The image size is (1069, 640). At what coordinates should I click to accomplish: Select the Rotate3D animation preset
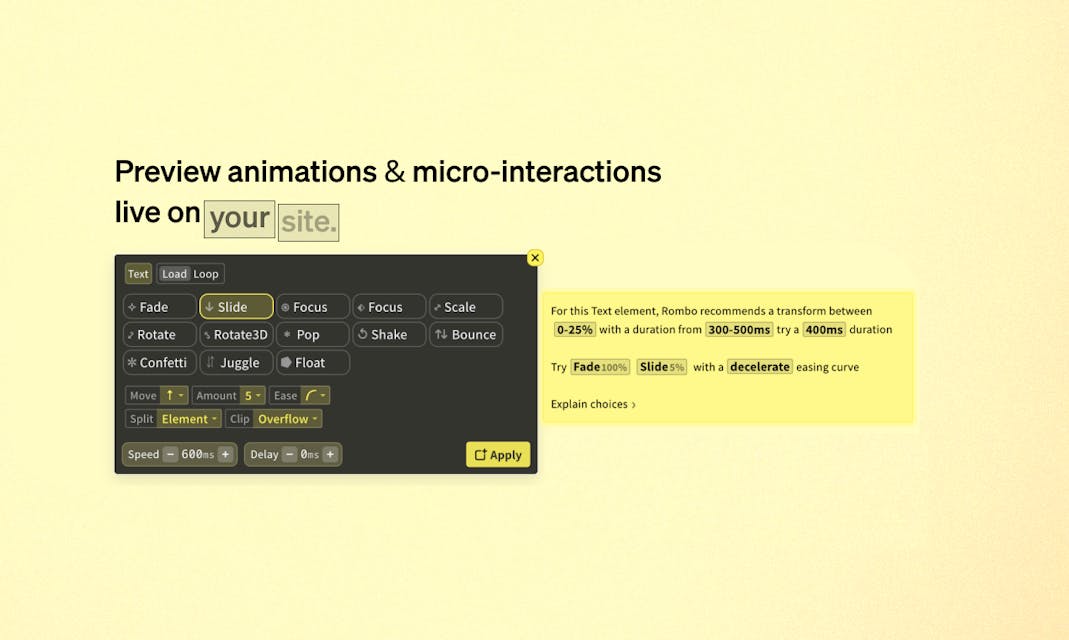(236, 335)
